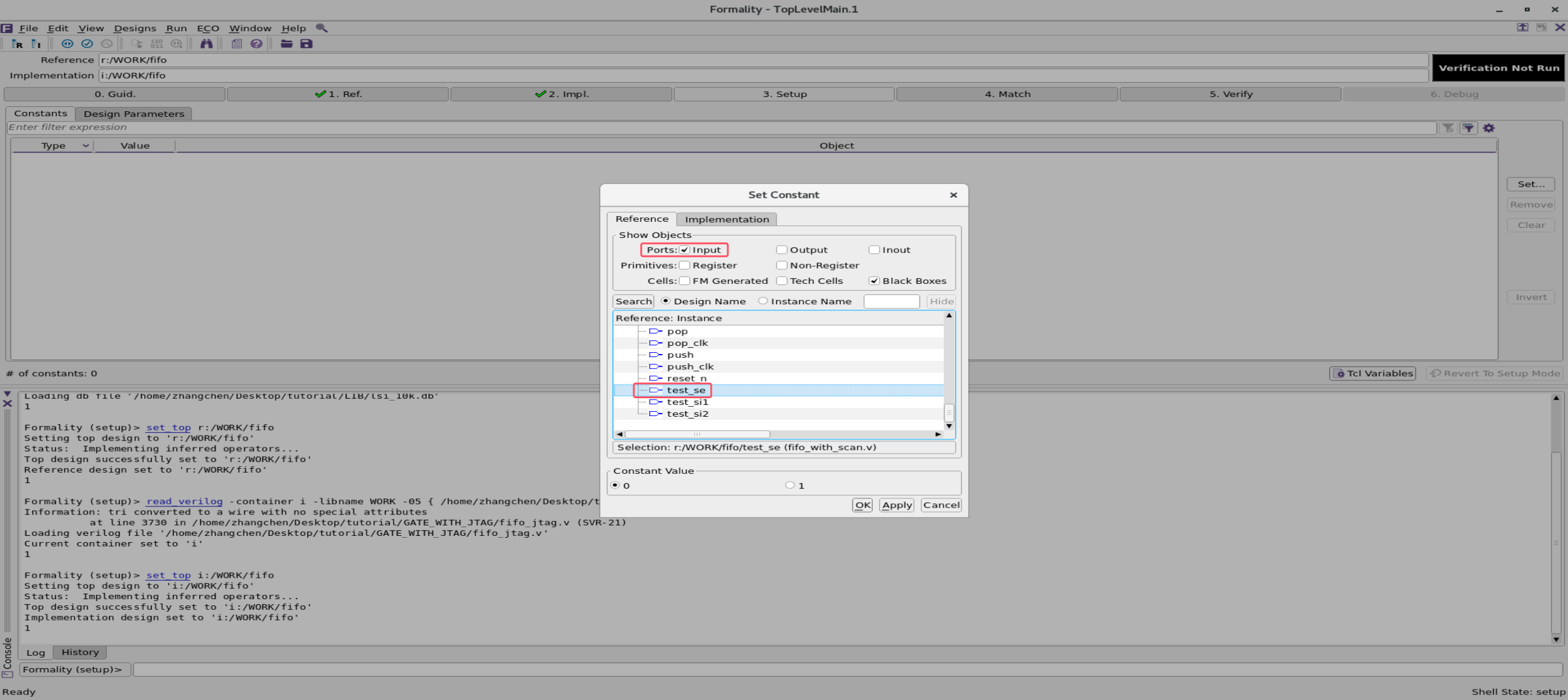This screenshot has width=1568, height=700.
Task: Open the Designs menu
Action: [x=135, y=28]
